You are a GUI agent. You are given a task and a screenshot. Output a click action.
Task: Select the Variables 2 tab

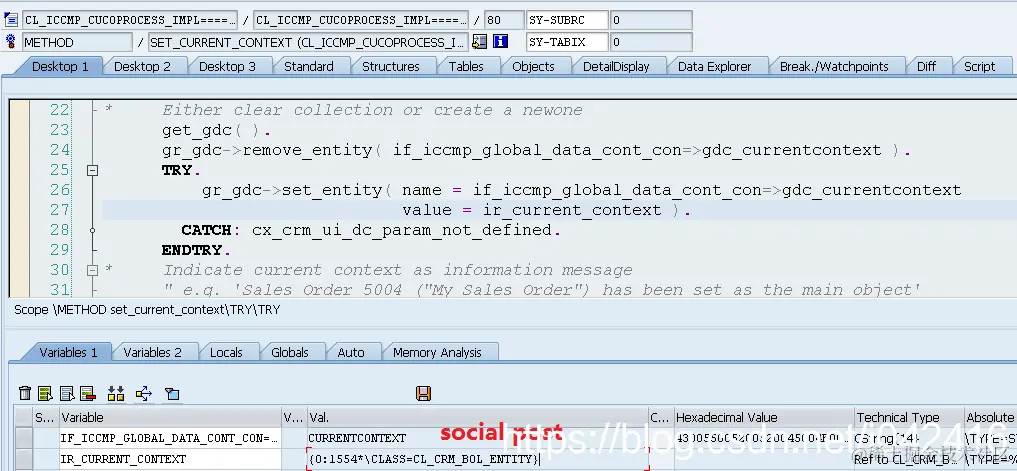pos(152,352)
